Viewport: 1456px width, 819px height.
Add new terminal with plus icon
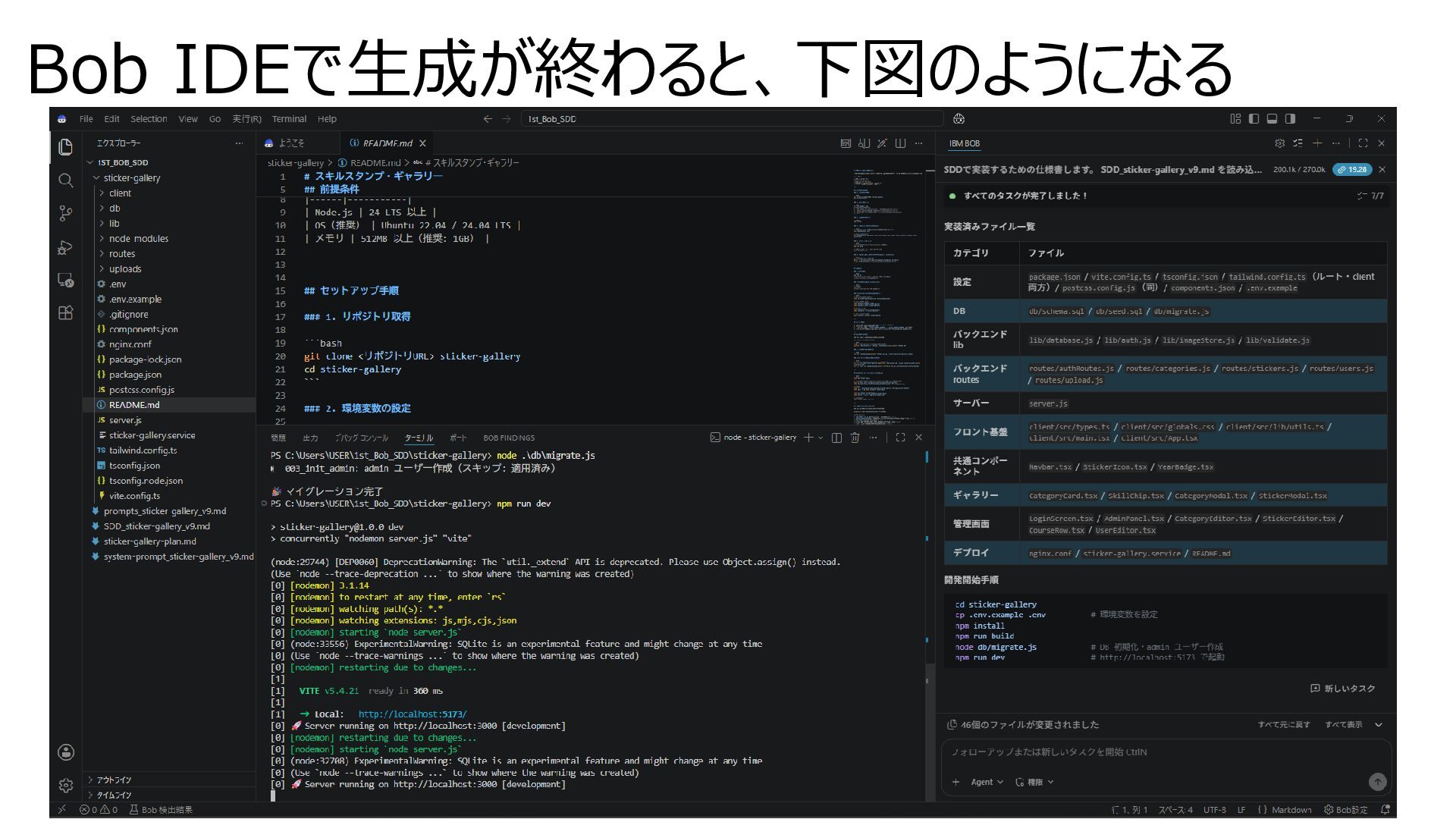[808, 438]
